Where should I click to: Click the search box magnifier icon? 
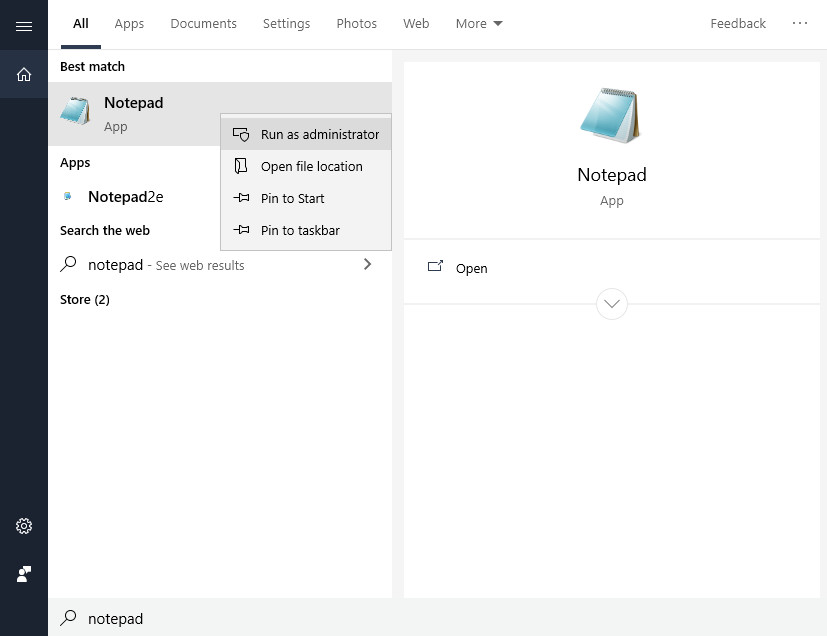point(69,618)
